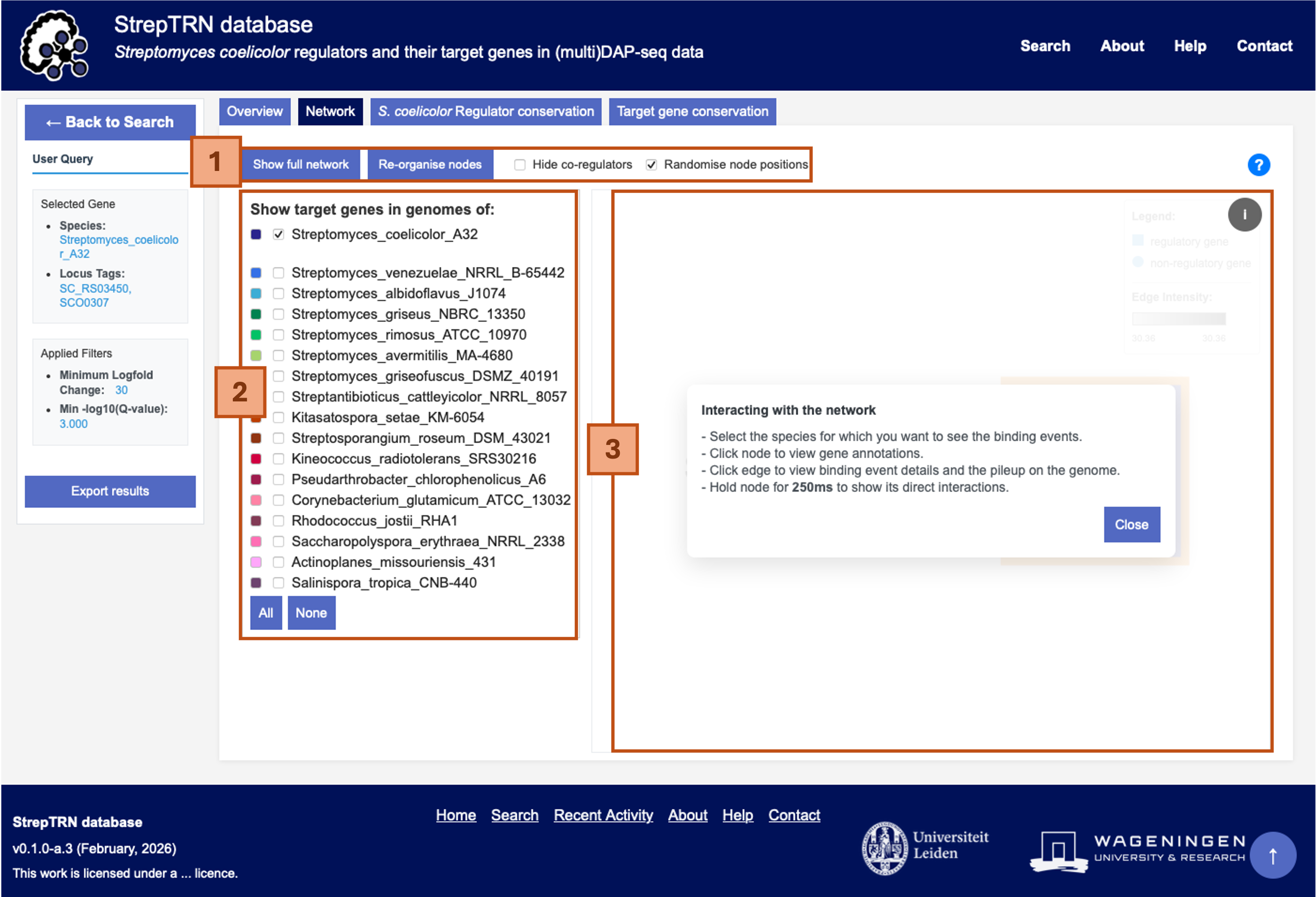The height and width of the screenshot is (897, 1316).
Task: Check Corynebacterium_glutamicum_ATCC_13032 box
Action: 278,500
